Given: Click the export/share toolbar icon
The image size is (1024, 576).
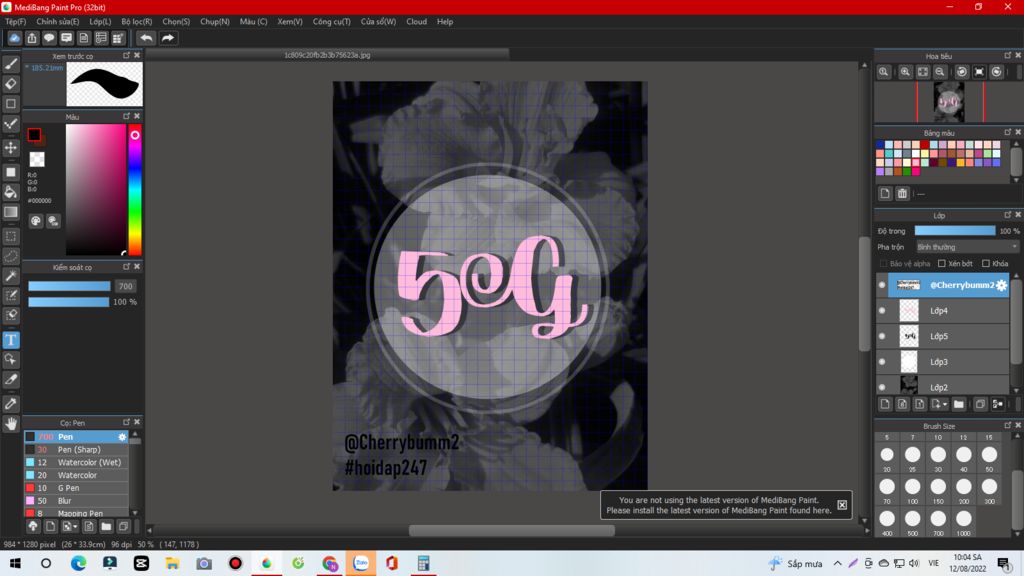Looking at the screenshot, I should pyautogui.click(x=31, y=38).
